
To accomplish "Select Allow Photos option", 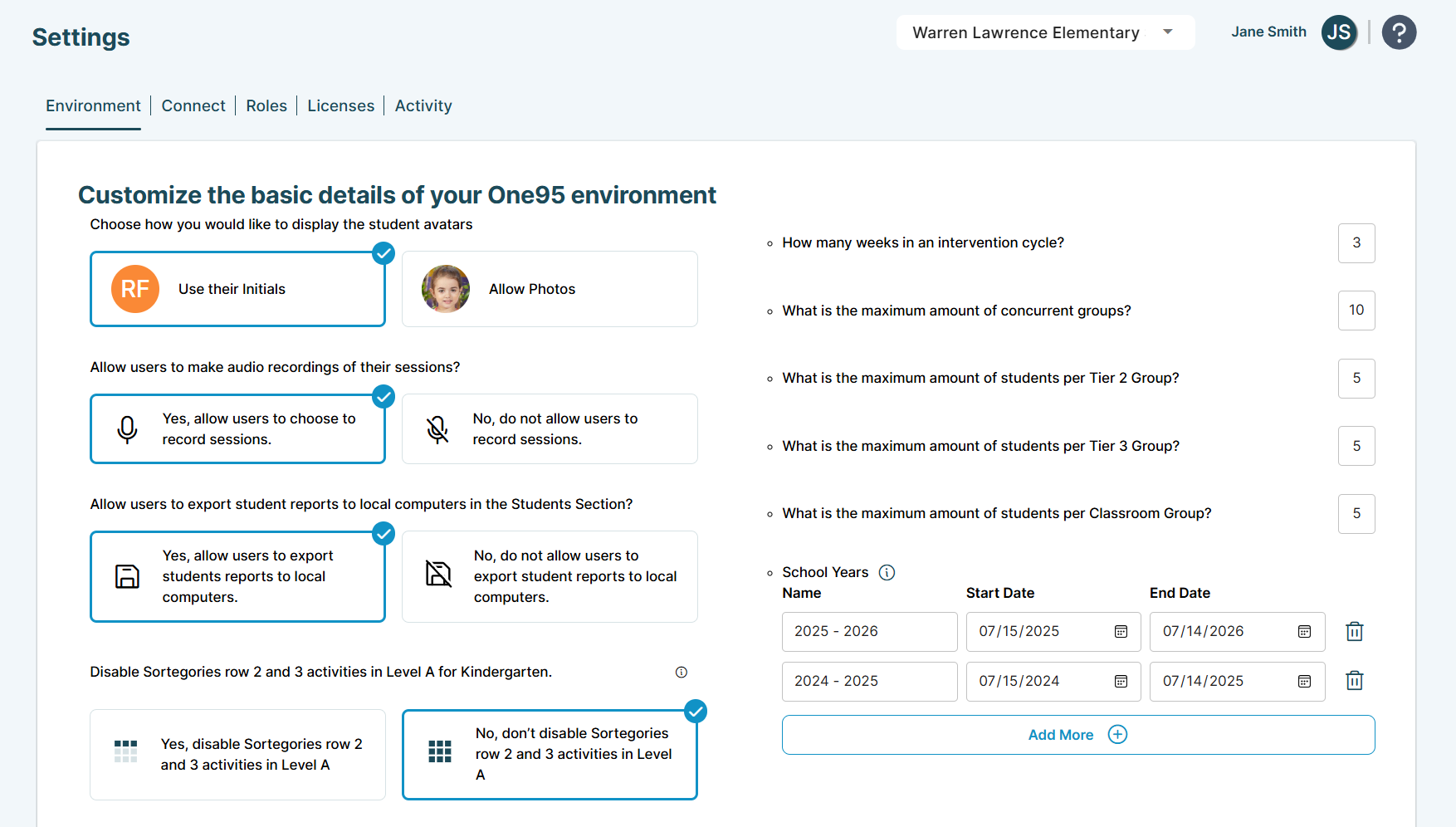I will [550, 289].
